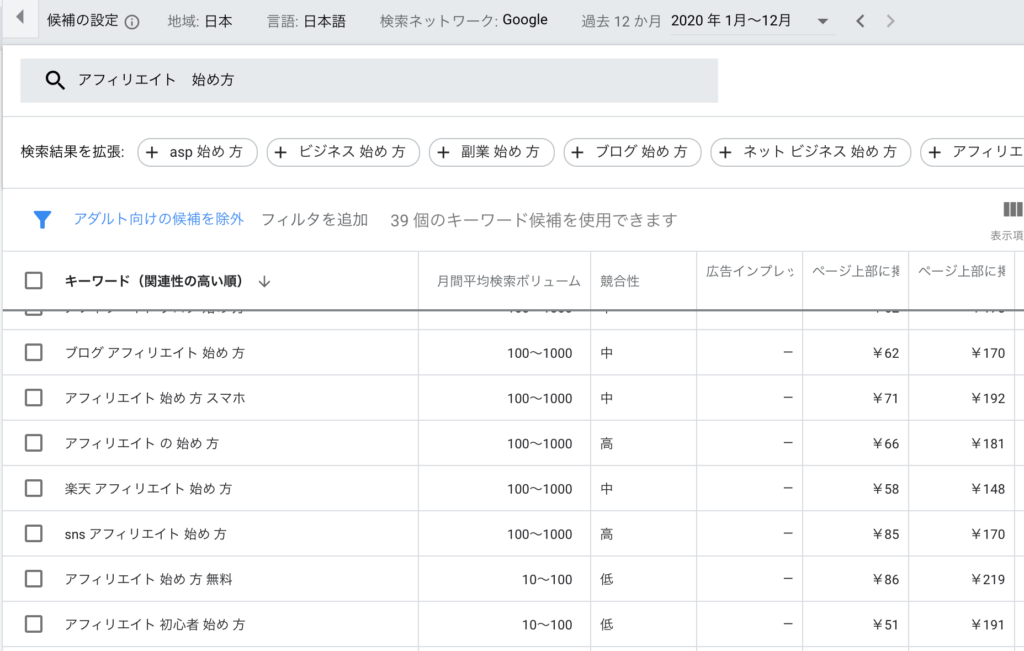Open info icon next to 候補の設定
This screenshot has height=651, width=1024.
pos(132,22)
